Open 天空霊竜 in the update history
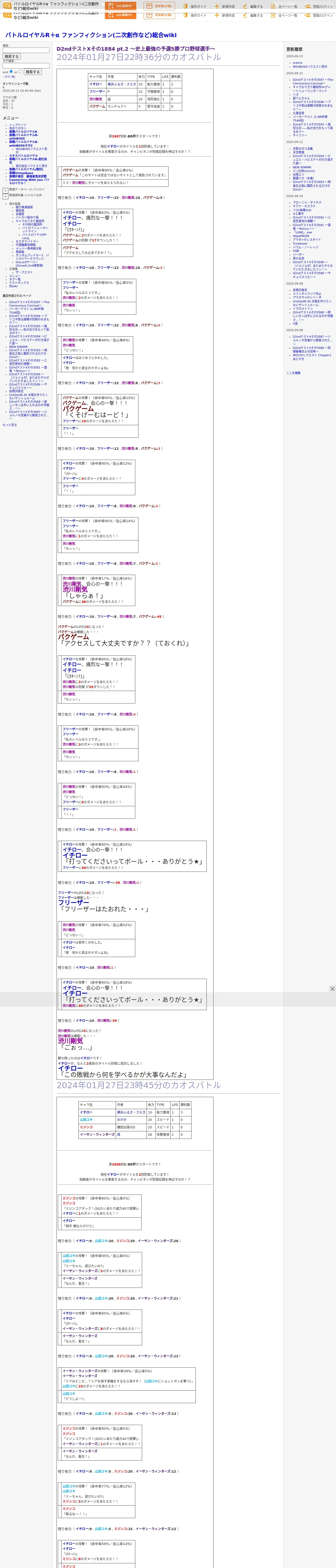 [x=298, y=152]
